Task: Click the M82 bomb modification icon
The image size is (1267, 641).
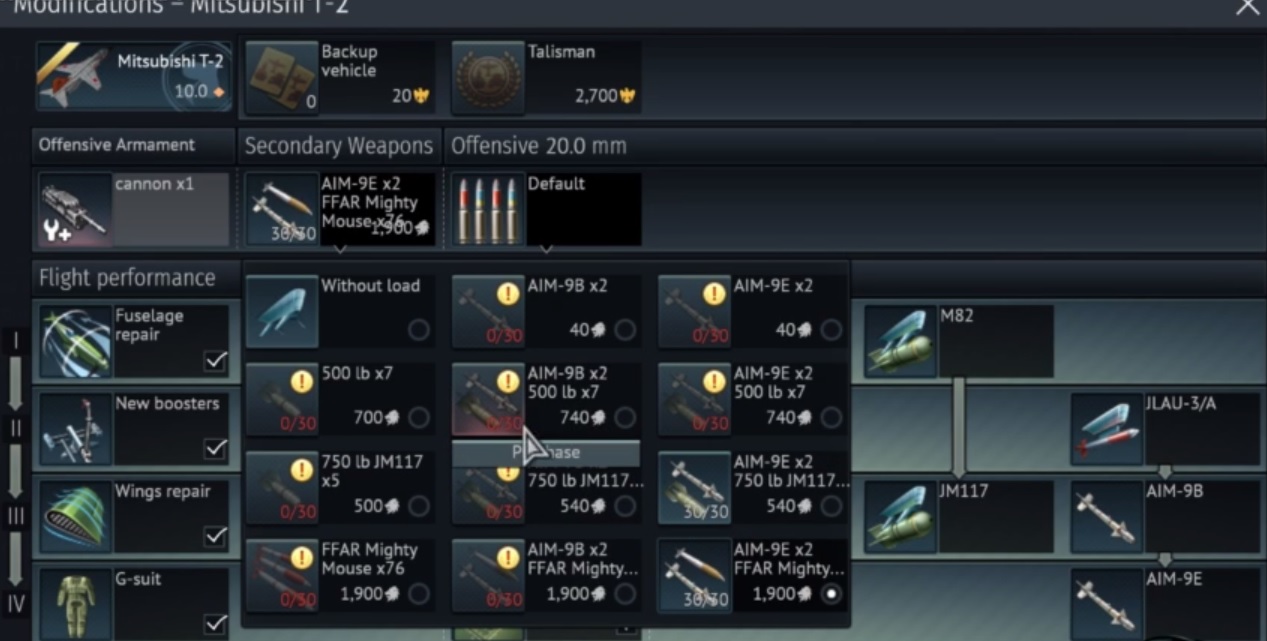Action: (901, 341)
